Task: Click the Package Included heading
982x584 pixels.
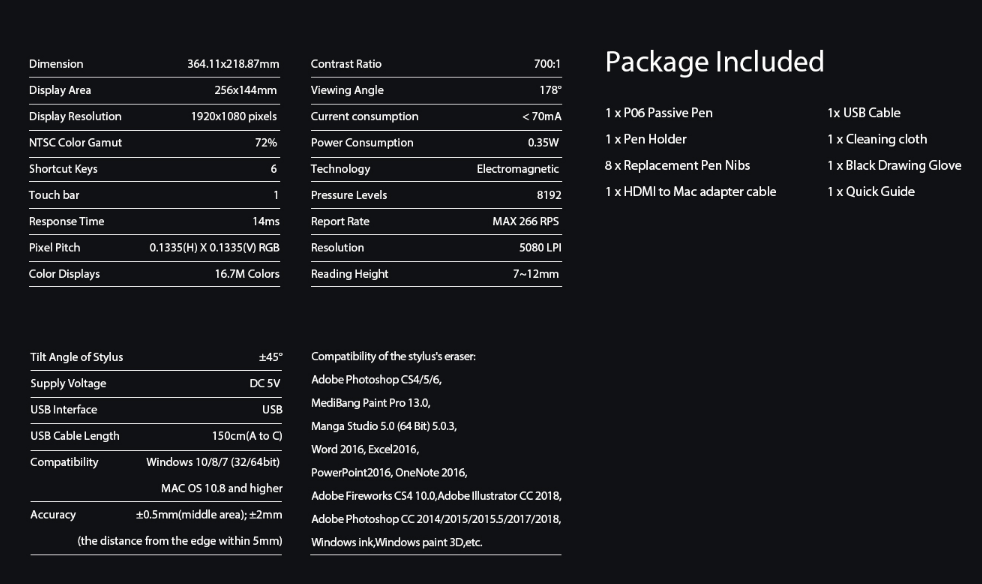Action: (x=714, y=62)
